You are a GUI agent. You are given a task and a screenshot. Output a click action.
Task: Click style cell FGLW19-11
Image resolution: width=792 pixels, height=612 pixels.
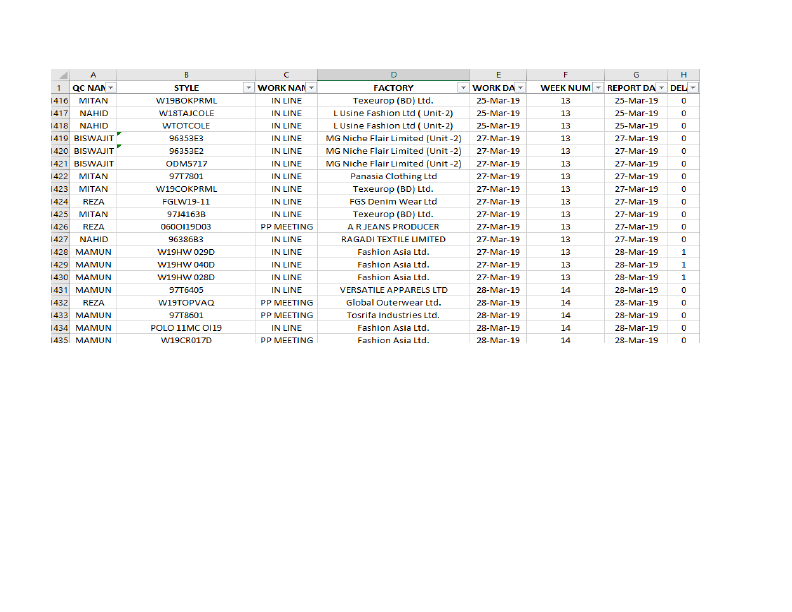186,201
